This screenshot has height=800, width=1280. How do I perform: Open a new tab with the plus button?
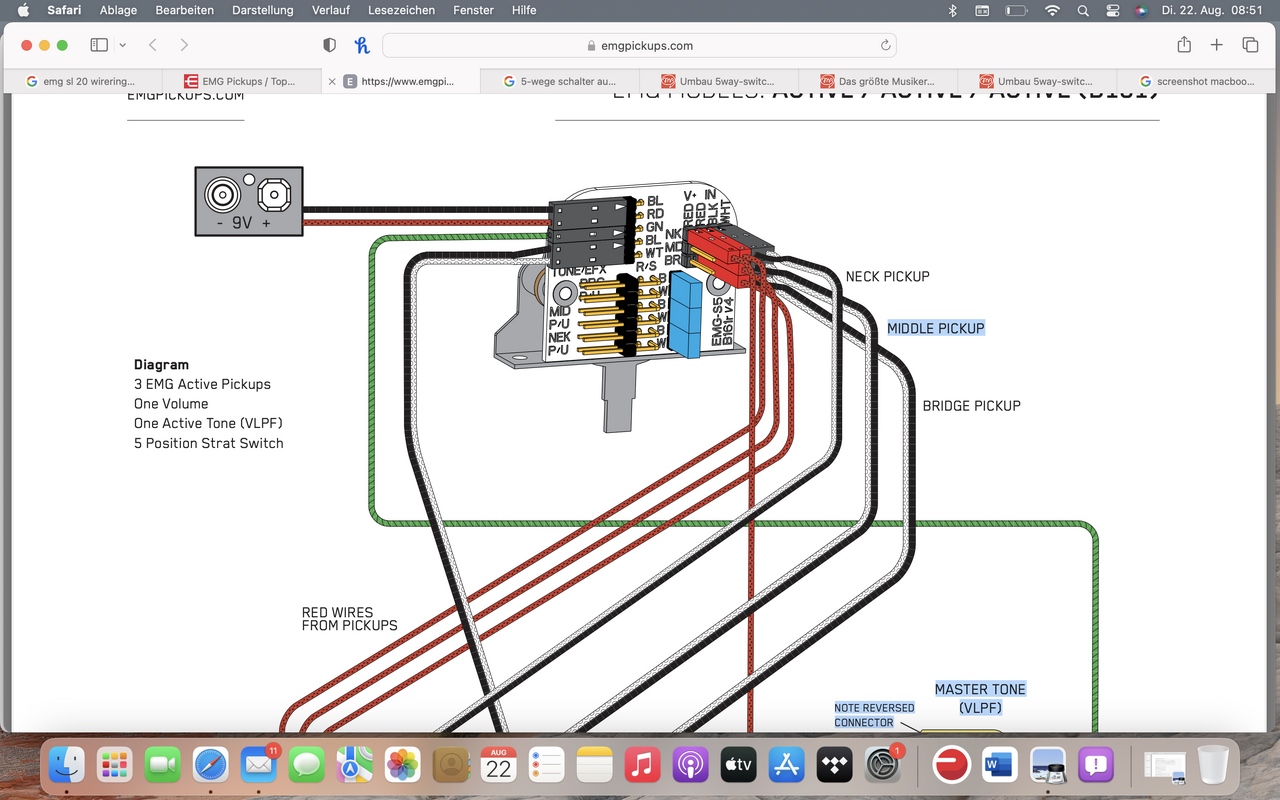coord(1217,45)
